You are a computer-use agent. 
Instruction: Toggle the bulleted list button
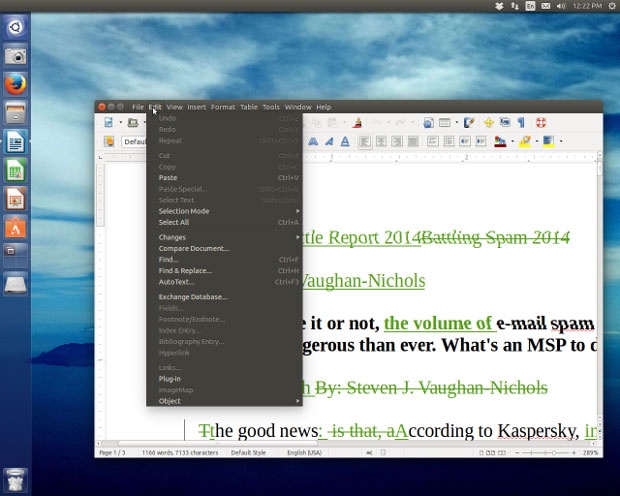click(x=449, y=141)
